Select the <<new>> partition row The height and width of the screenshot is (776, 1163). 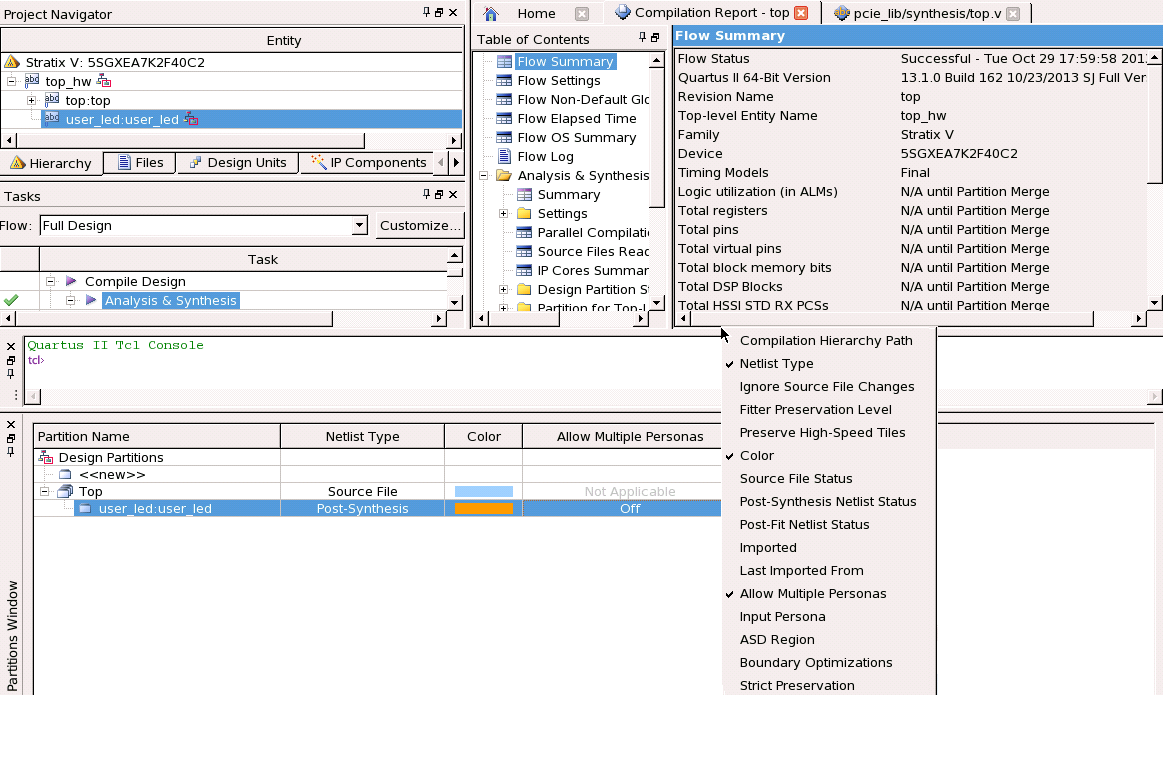coord(112,475)
